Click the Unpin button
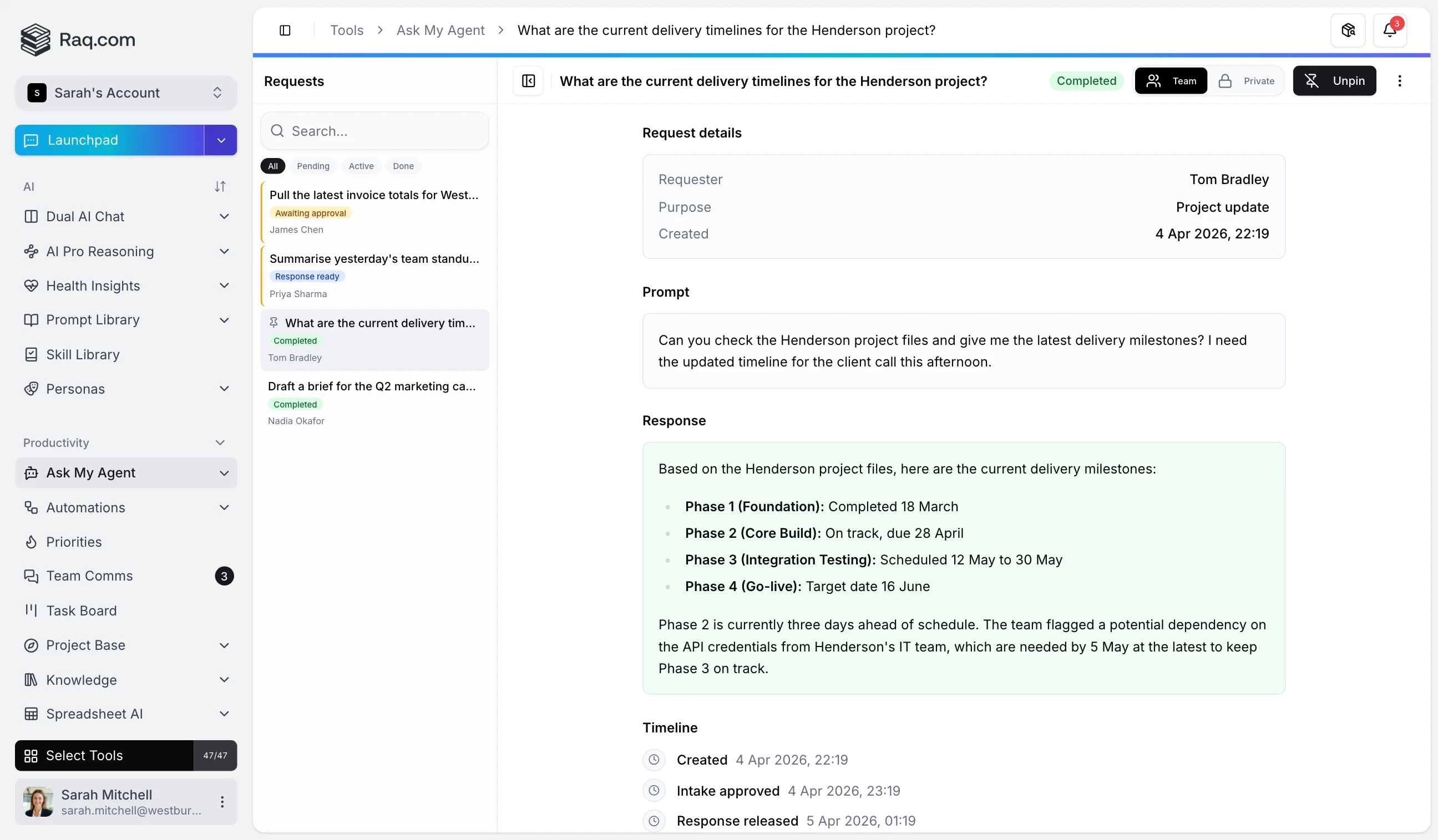The image size is (1438, 840). [x=1335, y=80]
